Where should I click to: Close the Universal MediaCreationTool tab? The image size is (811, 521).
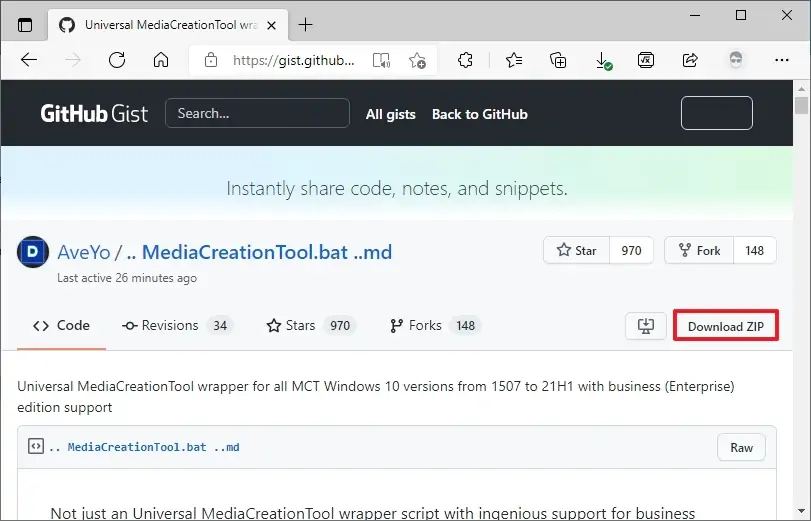(271, 25)
